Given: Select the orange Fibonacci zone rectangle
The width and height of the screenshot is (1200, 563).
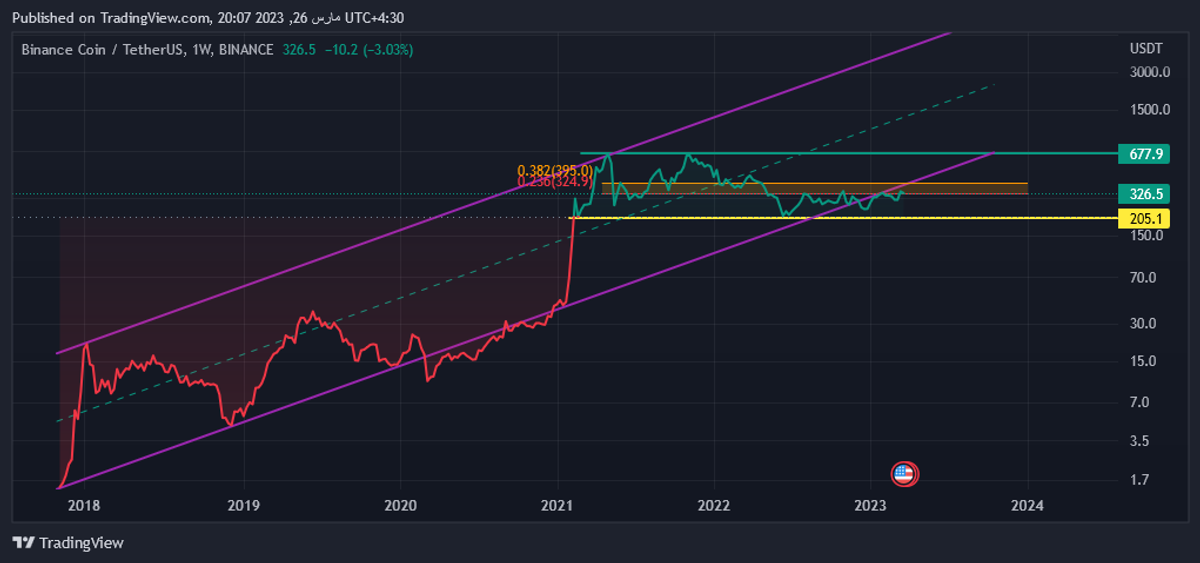Looking at the screenshot, I should pyautogui.click(x=960, y=188).
